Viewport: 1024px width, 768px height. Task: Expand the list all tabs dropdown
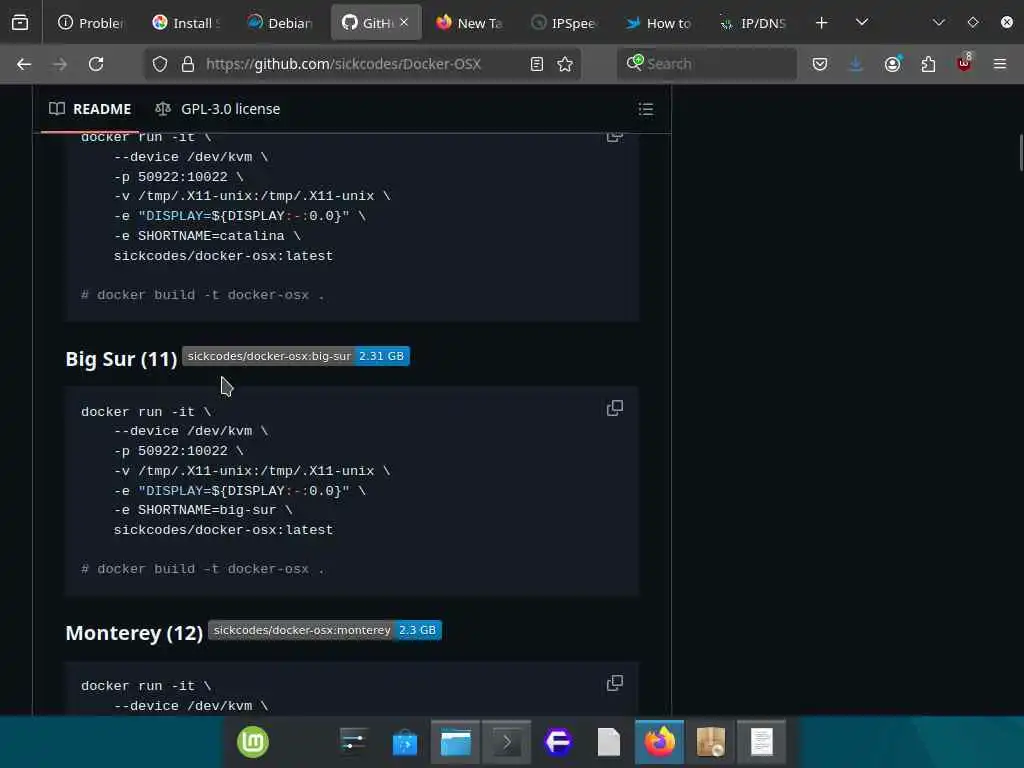(x=862, y=23)
